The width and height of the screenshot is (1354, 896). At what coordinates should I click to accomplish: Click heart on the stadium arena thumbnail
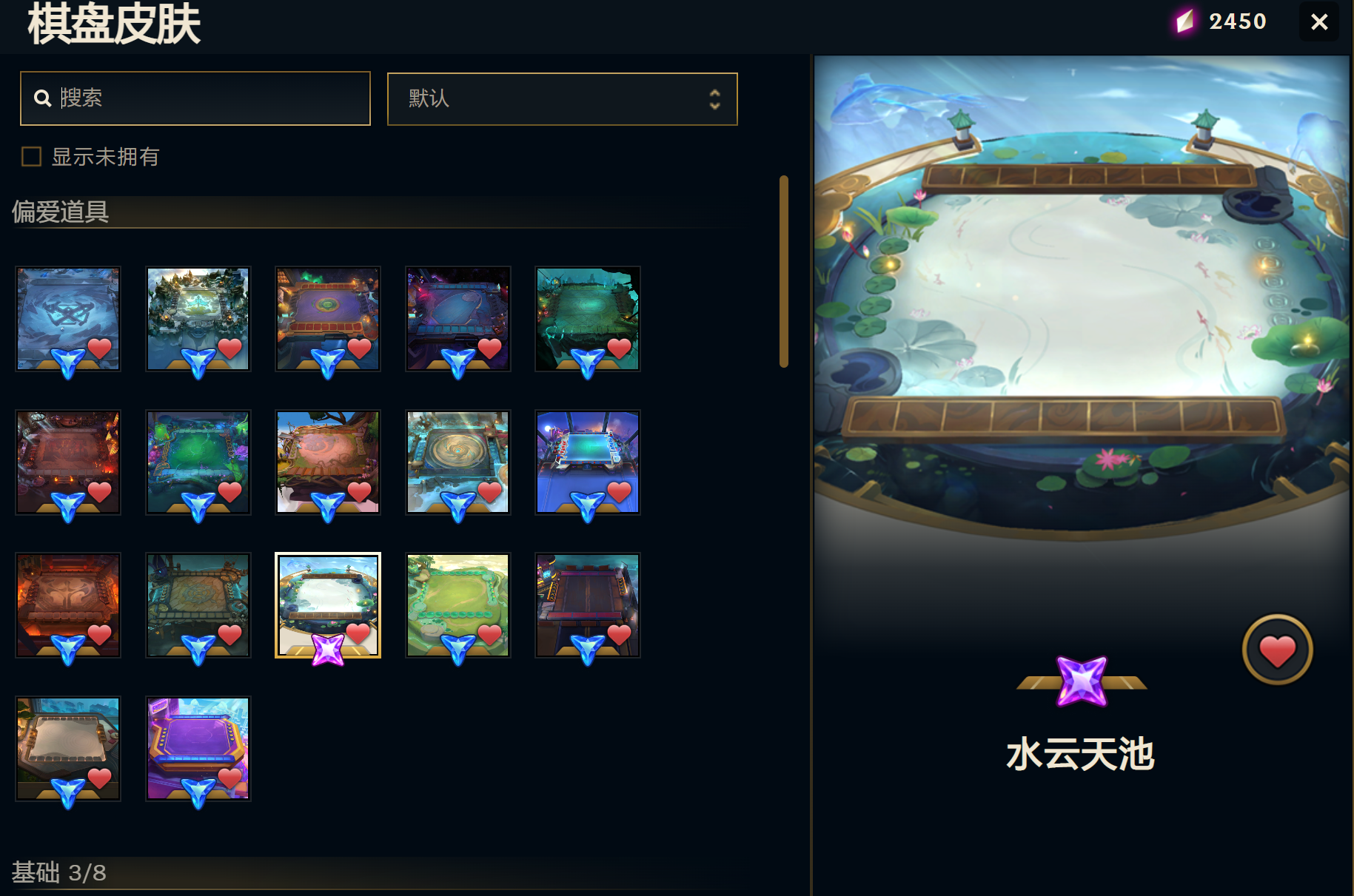[619, 491]
